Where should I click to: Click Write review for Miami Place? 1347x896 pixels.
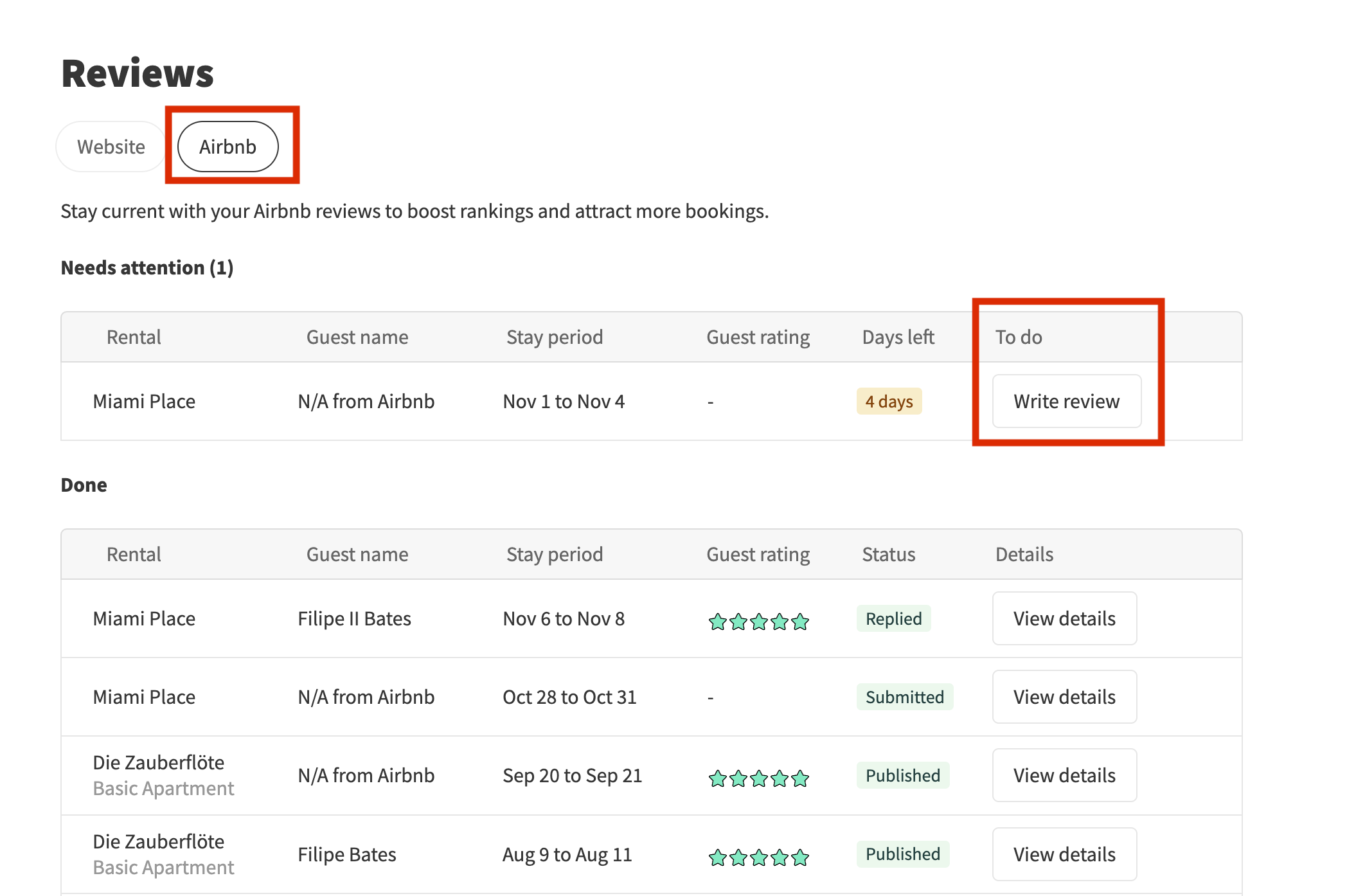click(1067, 401)
